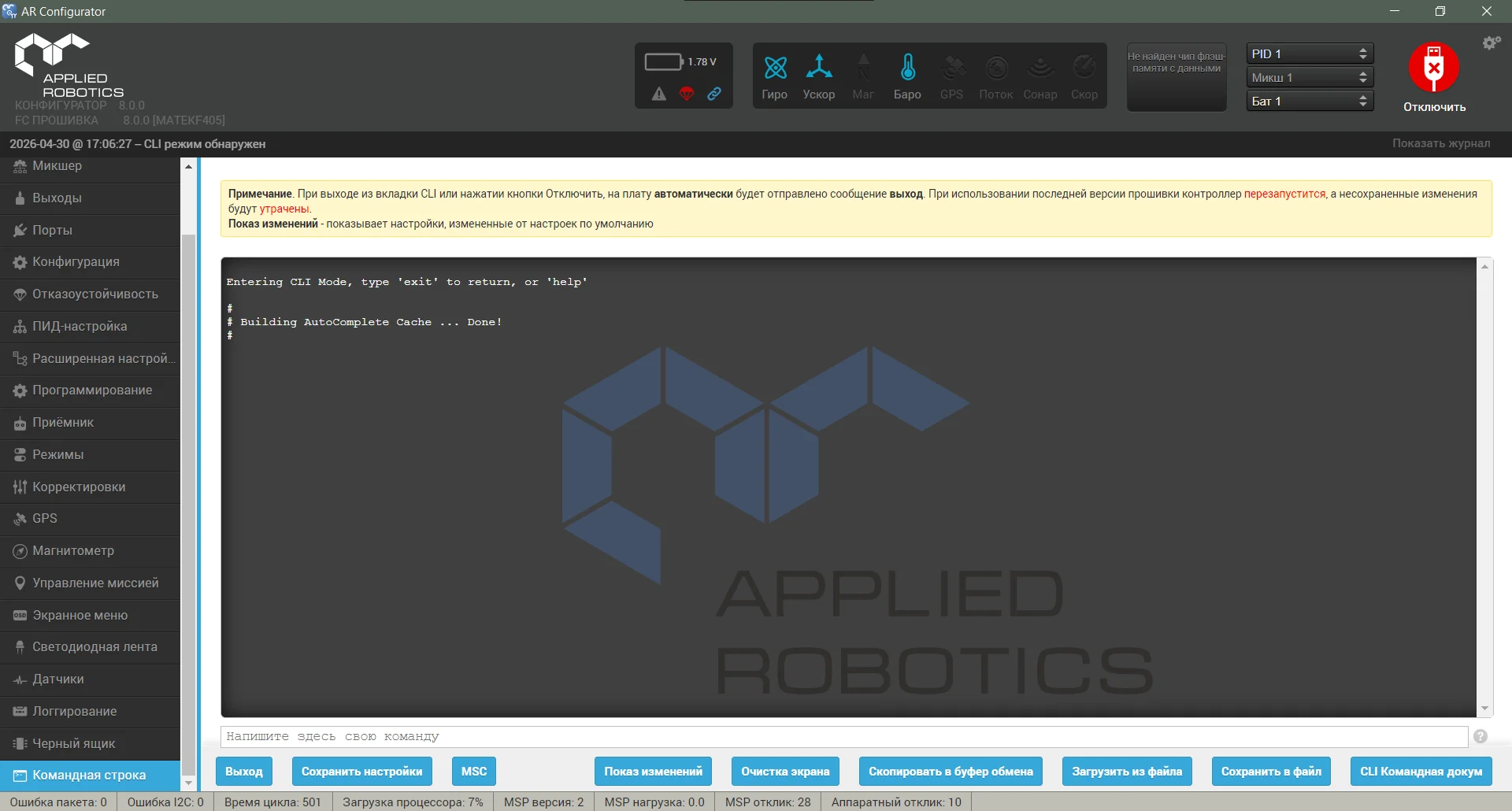The image size is (1512, 811).
Task: Open the Светодиодная лента tab
Action: [x=90, y=647]
